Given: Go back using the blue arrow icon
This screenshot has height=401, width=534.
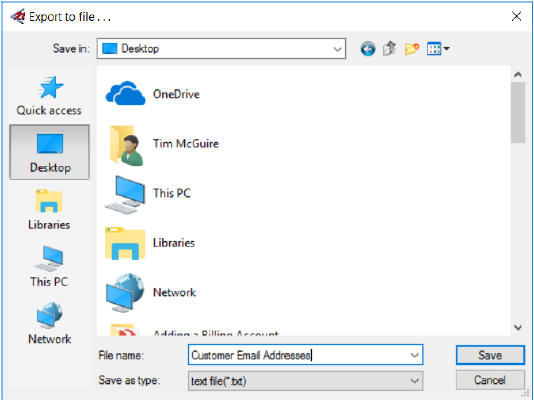Looking at the screenshot, I should click(x=368, y=49).
